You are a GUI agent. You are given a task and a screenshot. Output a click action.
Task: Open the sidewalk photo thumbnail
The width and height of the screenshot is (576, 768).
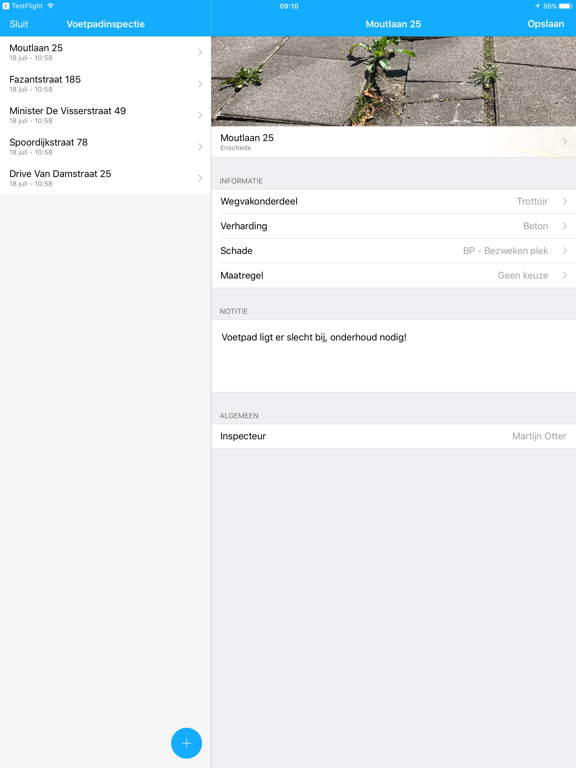[x=394, y=81]
